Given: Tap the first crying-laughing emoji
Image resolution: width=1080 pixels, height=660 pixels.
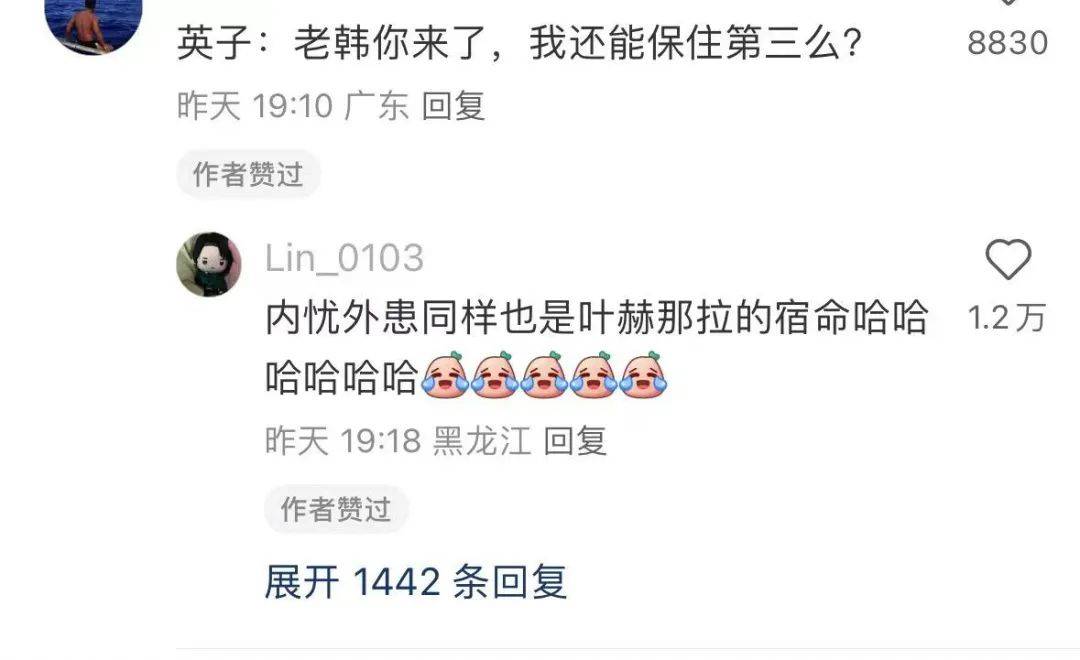Looking at the screenshot, I should [x=445, y=375].
